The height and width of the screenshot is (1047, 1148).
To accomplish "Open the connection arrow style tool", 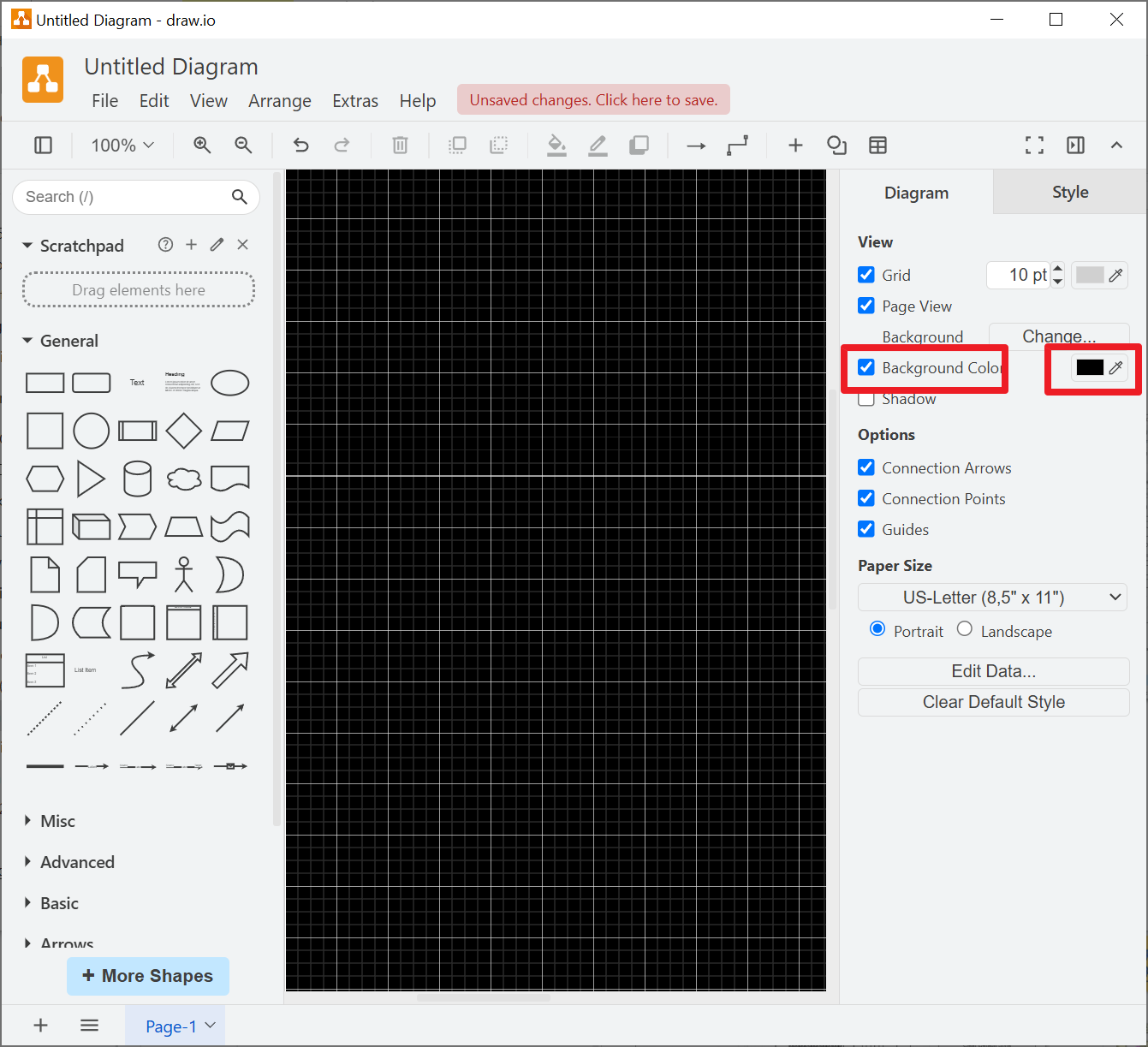I will pos(696,146).
